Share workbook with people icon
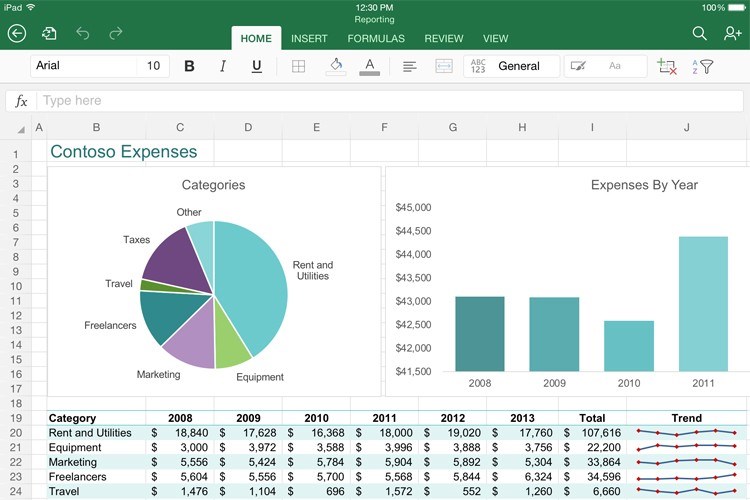750x500 pixels. pyautogui.click(x=732, y=33)
